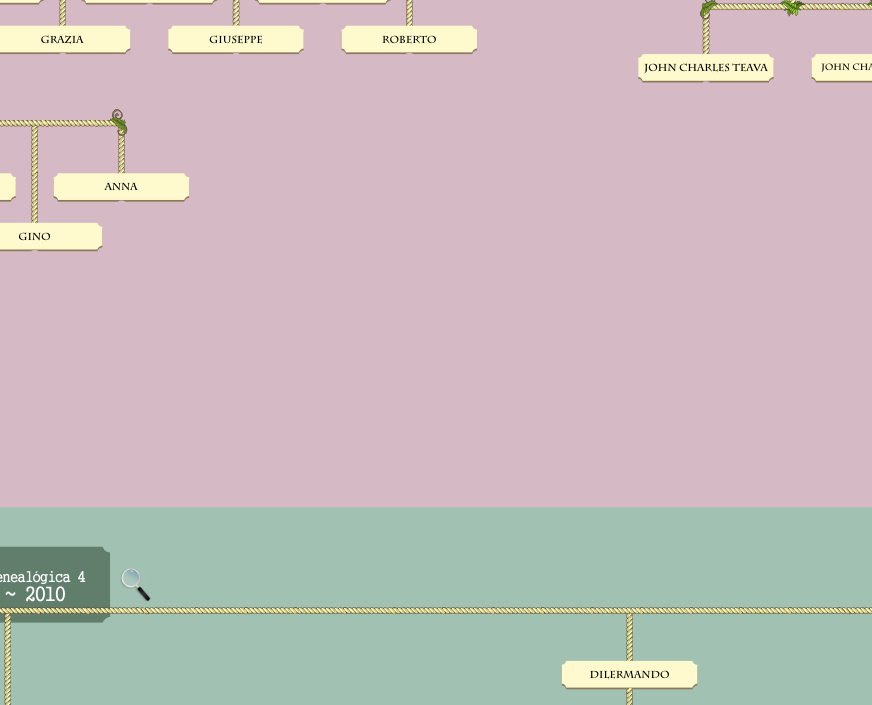
Task: Click the vertical rope above Dilermando
Action: click(629, 636)
